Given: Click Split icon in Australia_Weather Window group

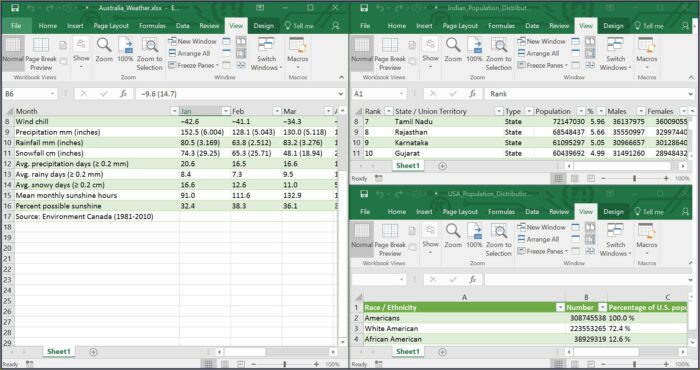Looking at the screenshot, I should [x=226, y=42].
